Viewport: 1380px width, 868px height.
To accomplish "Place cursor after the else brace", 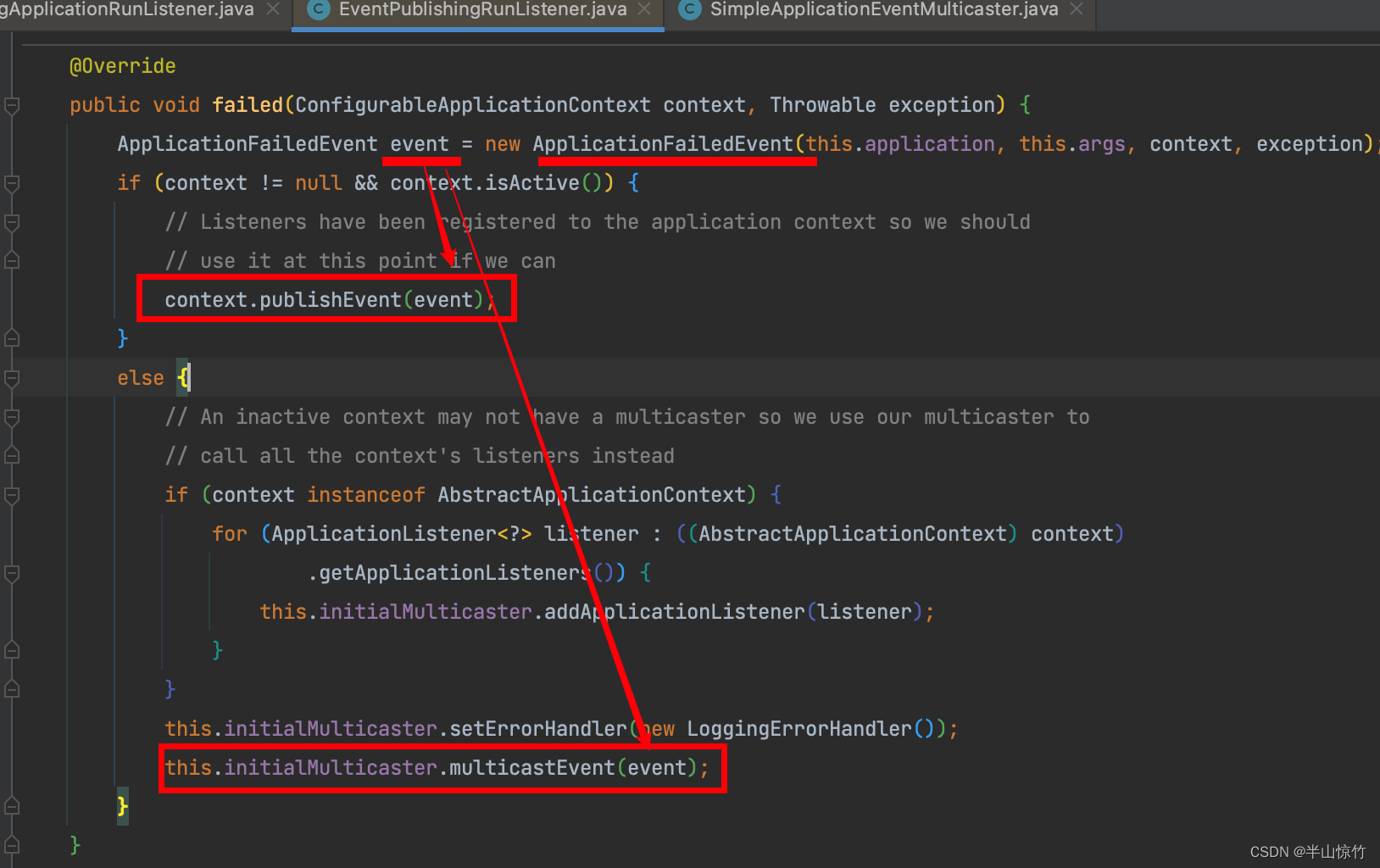I will (x=190, y=378).
